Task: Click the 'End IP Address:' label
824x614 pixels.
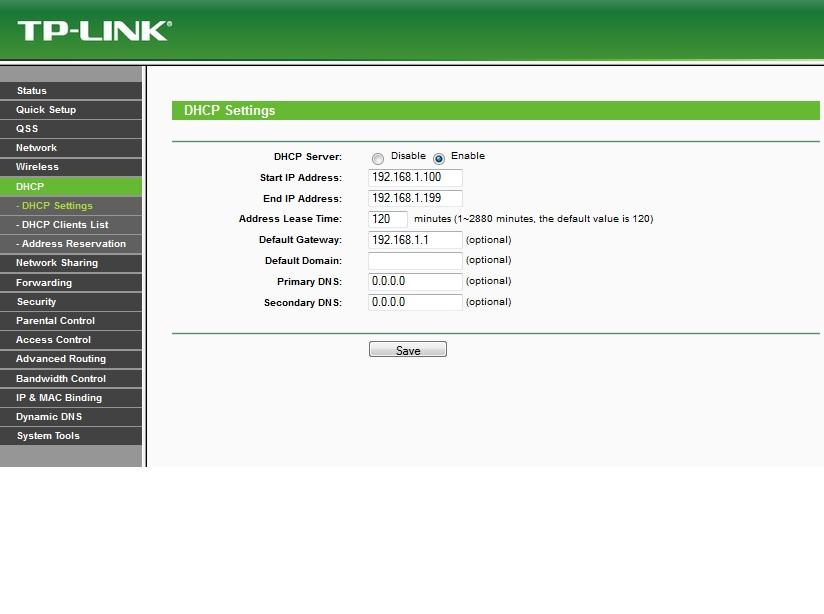Action: tap(302, 199)
